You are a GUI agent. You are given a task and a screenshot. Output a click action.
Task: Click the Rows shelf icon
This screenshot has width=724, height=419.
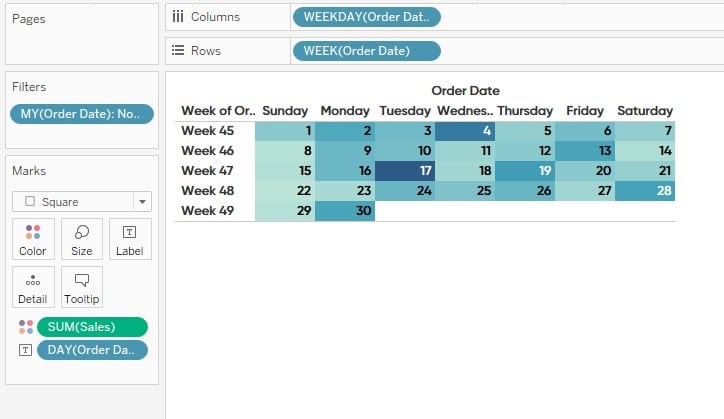[x=178, y=50]
